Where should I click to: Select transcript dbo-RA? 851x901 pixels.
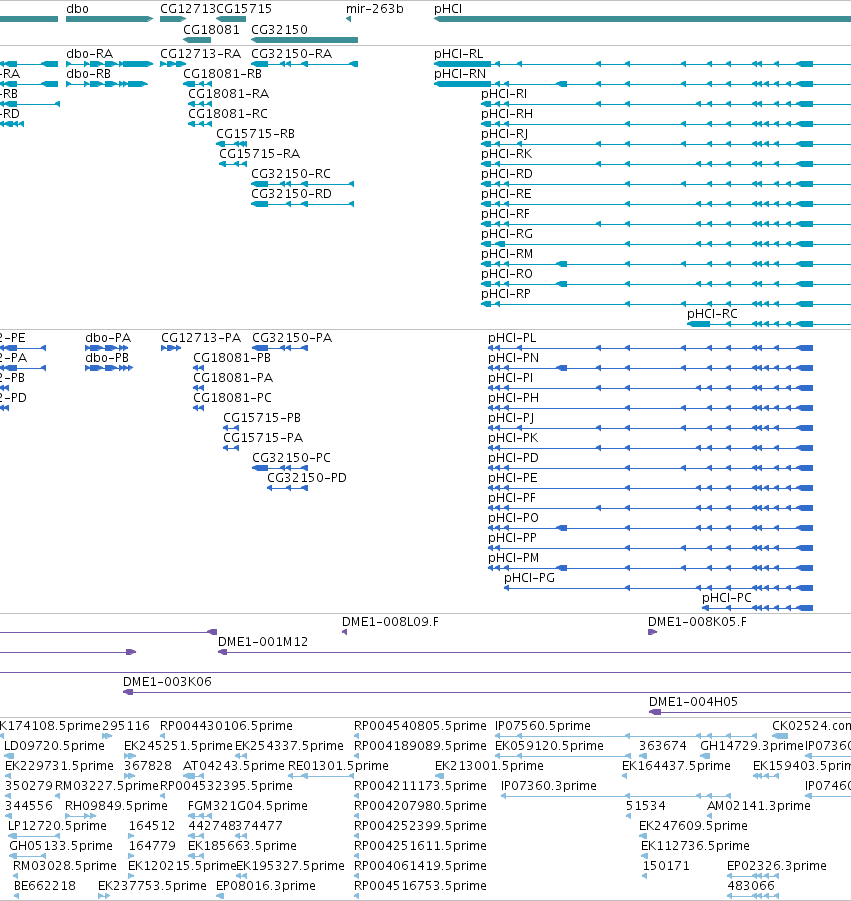[x=90, y=54]
